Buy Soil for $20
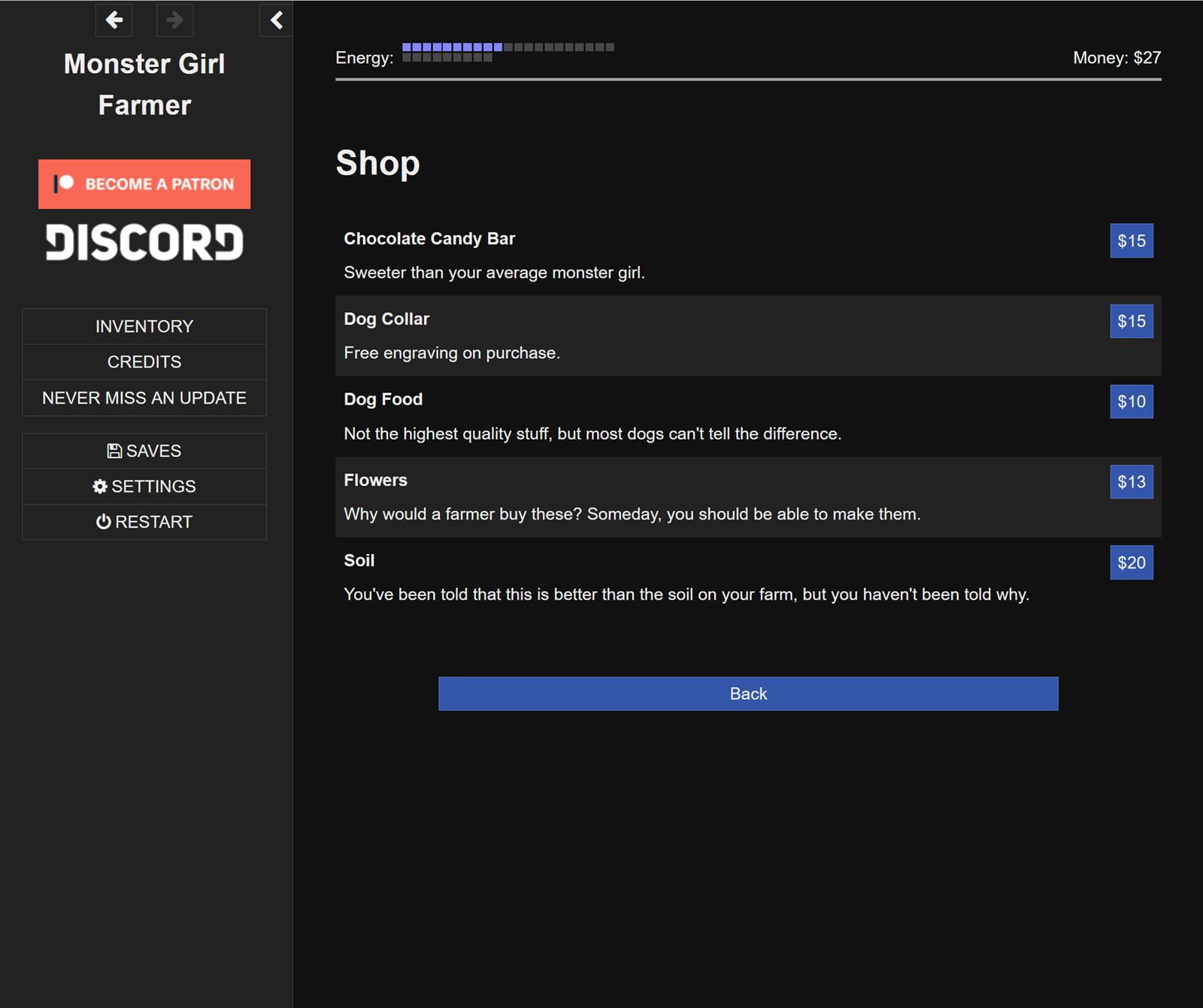1203x1008 pixels. tap(1131, 562)
